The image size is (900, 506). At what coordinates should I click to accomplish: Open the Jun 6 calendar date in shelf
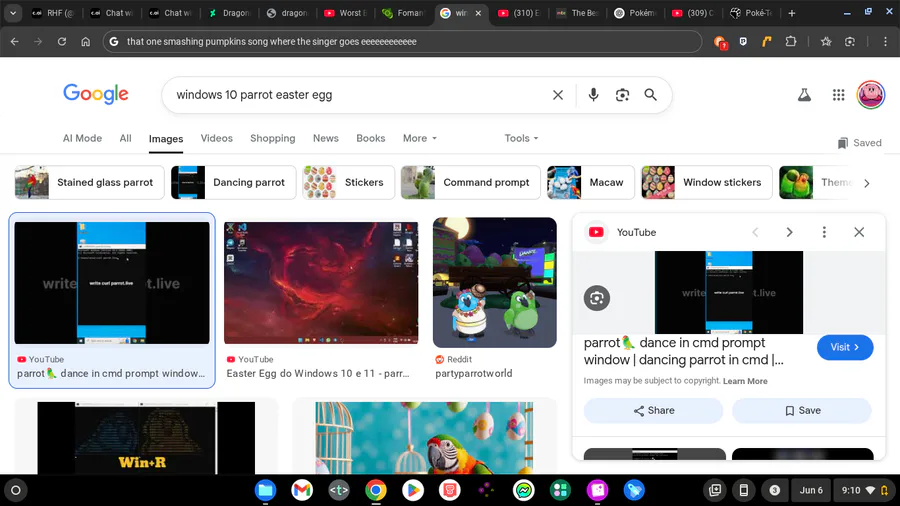click(810, 490)
